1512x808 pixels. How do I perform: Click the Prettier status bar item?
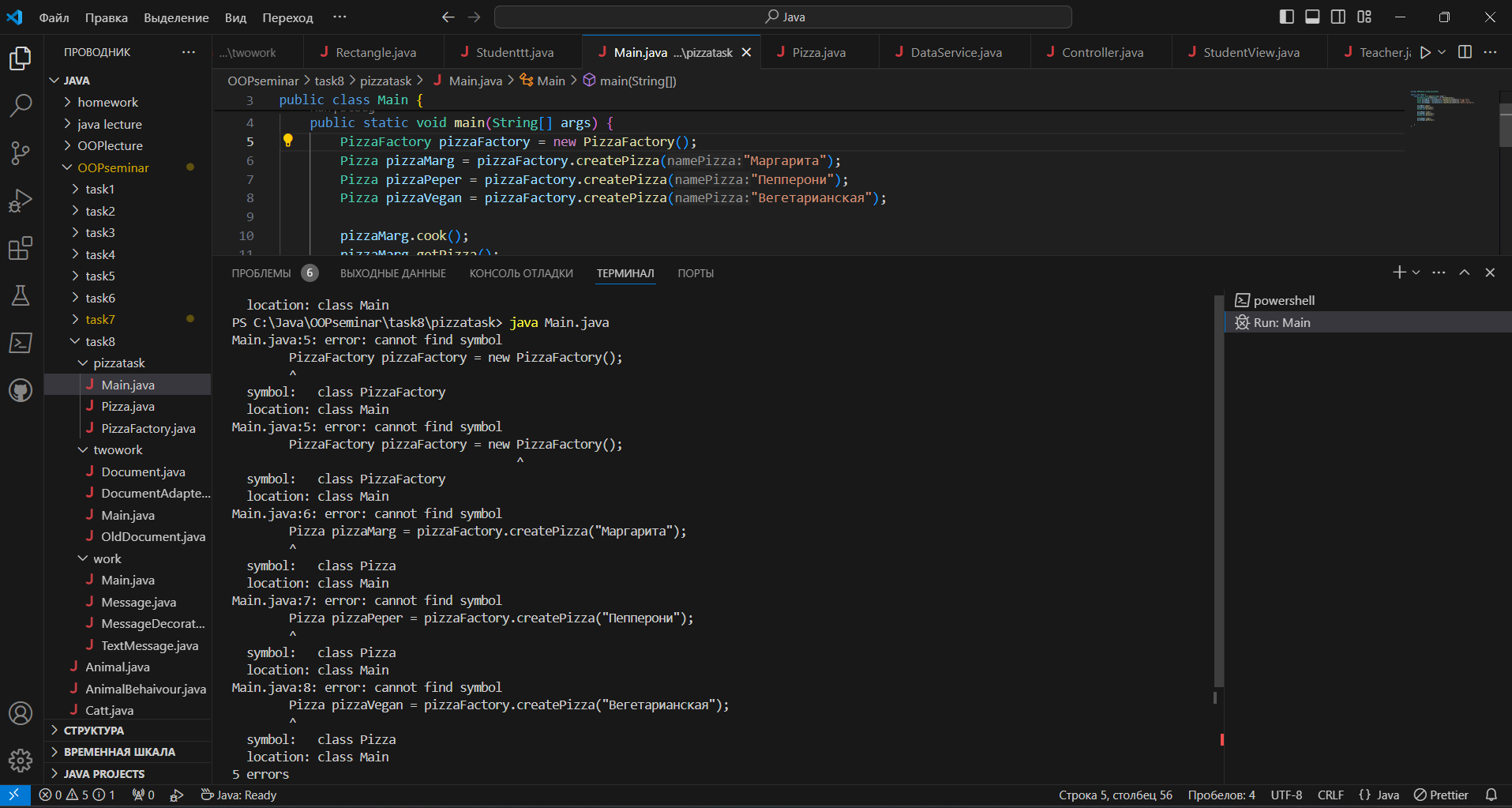point(1442,795)
